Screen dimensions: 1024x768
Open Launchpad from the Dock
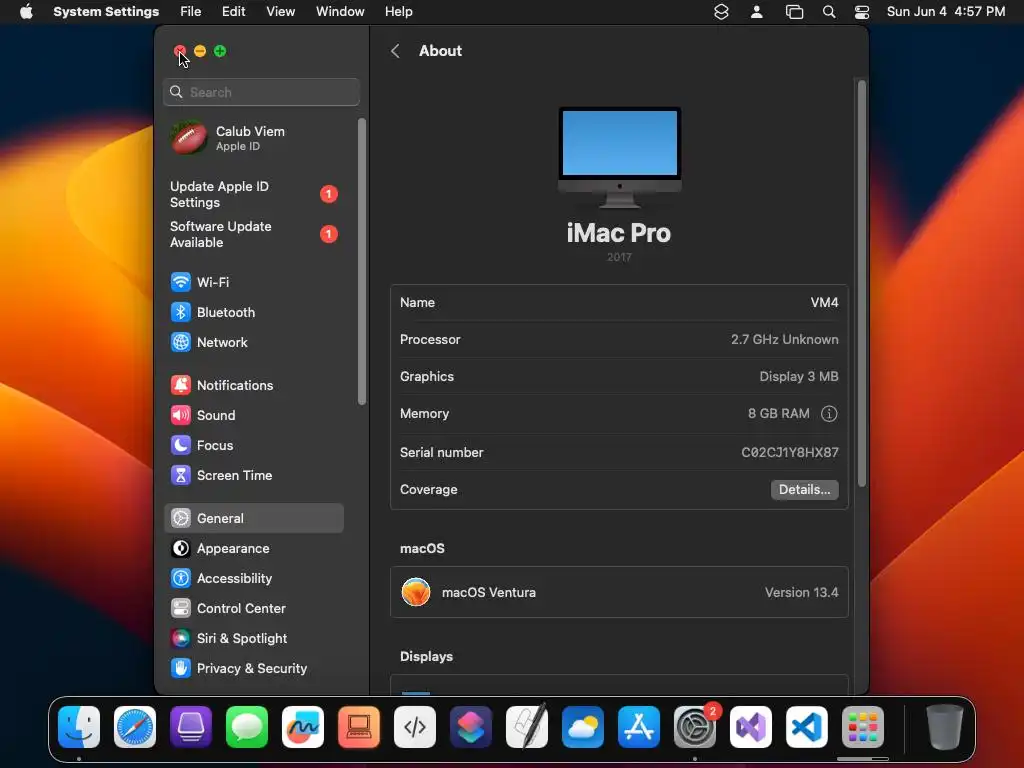tap(863, 727)
